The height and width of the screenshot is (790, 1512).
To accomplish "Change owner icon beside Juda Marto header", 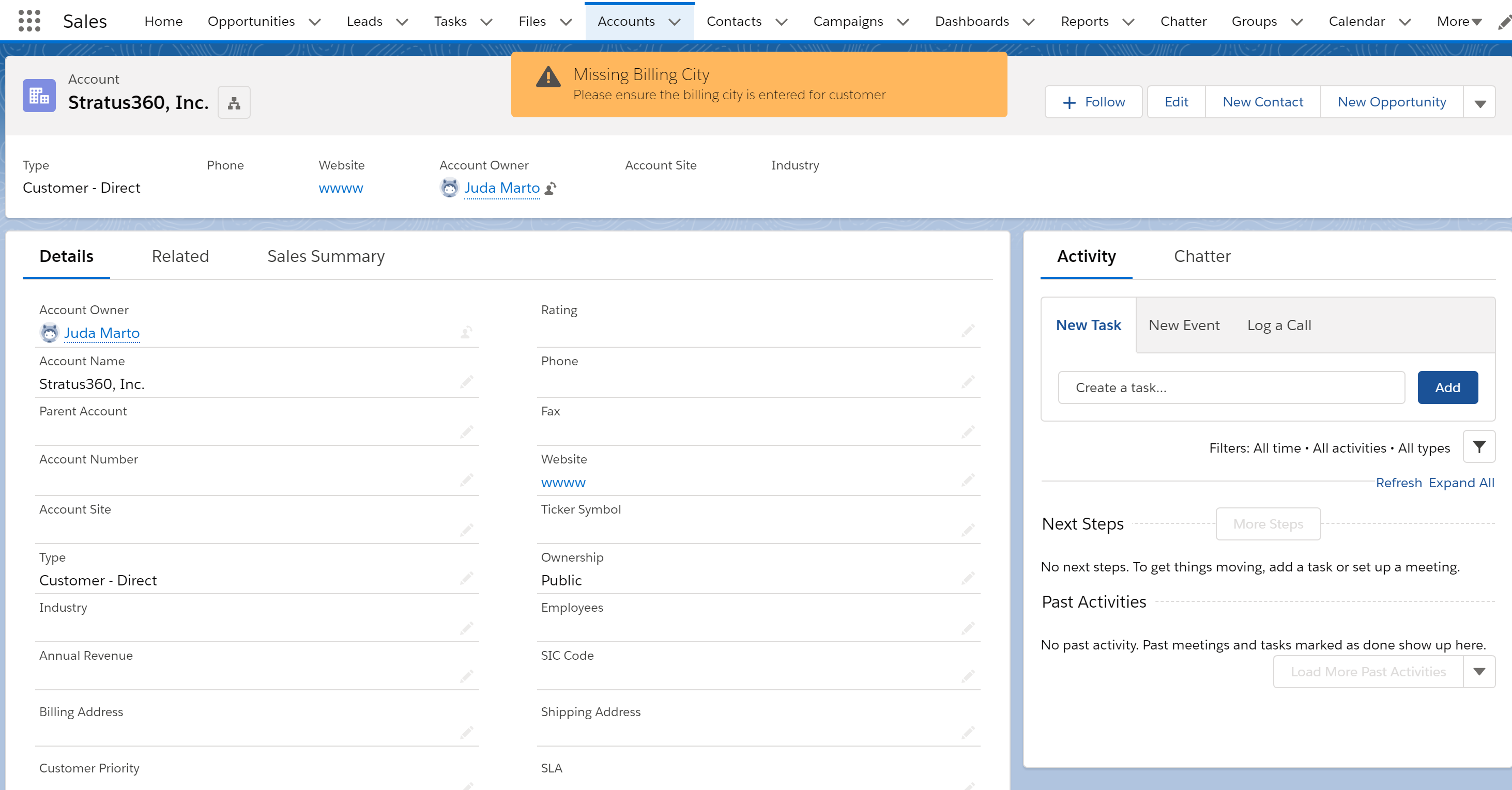I will pyautogui.click(x=551, y=188).
